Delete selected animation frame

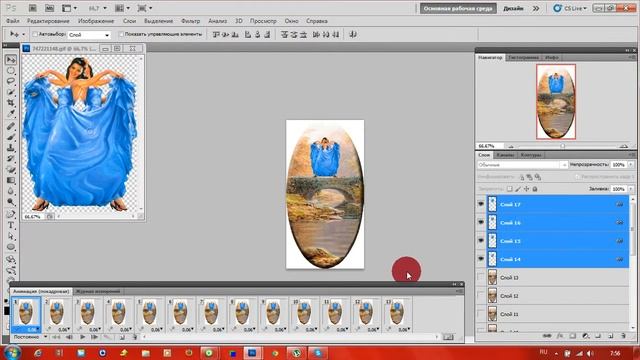[x=134, y=337]
